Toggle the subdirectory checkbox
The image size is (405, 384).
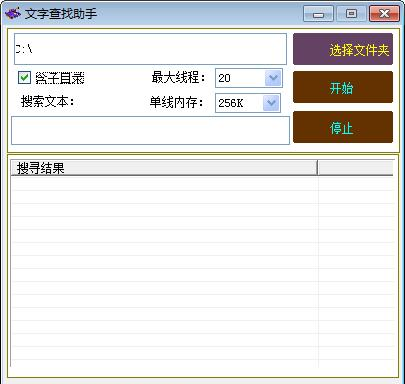(24, 78)
